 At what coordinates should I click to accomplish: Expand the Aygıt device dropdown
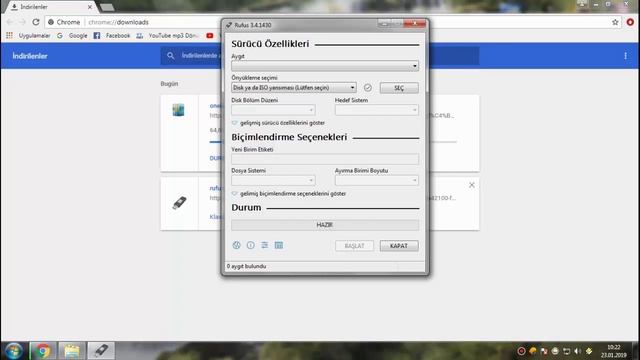(325, 66)
